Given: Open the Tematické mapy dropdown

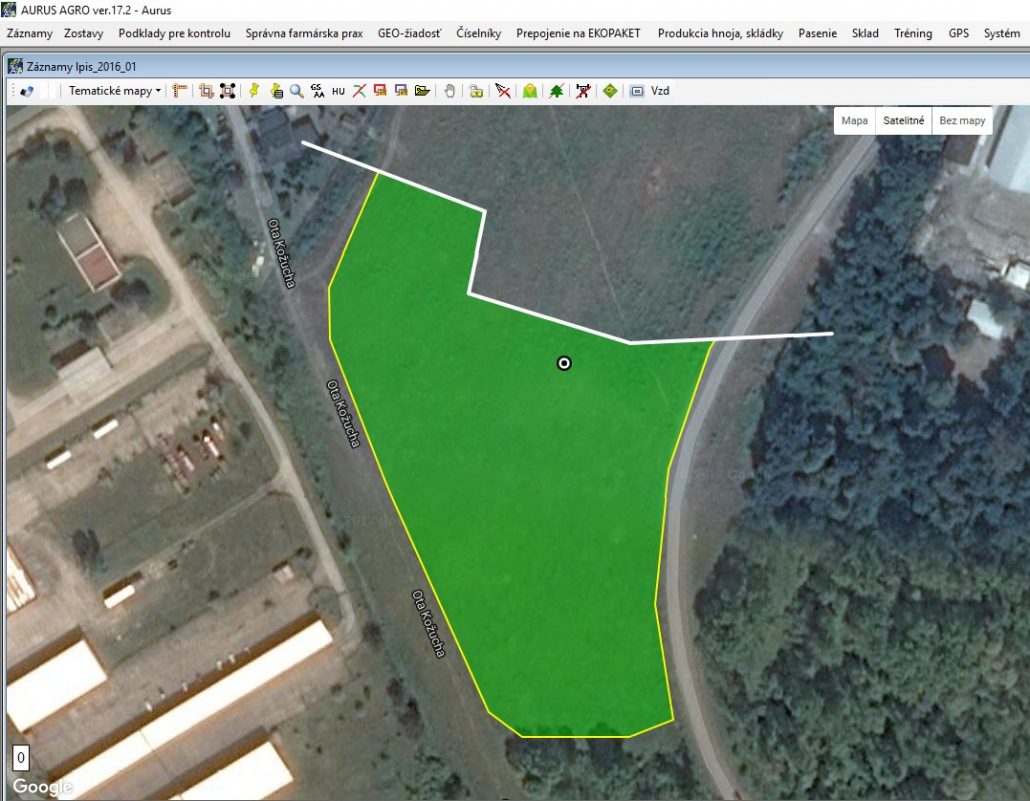Looking at the screenshot, I should pyautogui.click(x=114, y=91).
